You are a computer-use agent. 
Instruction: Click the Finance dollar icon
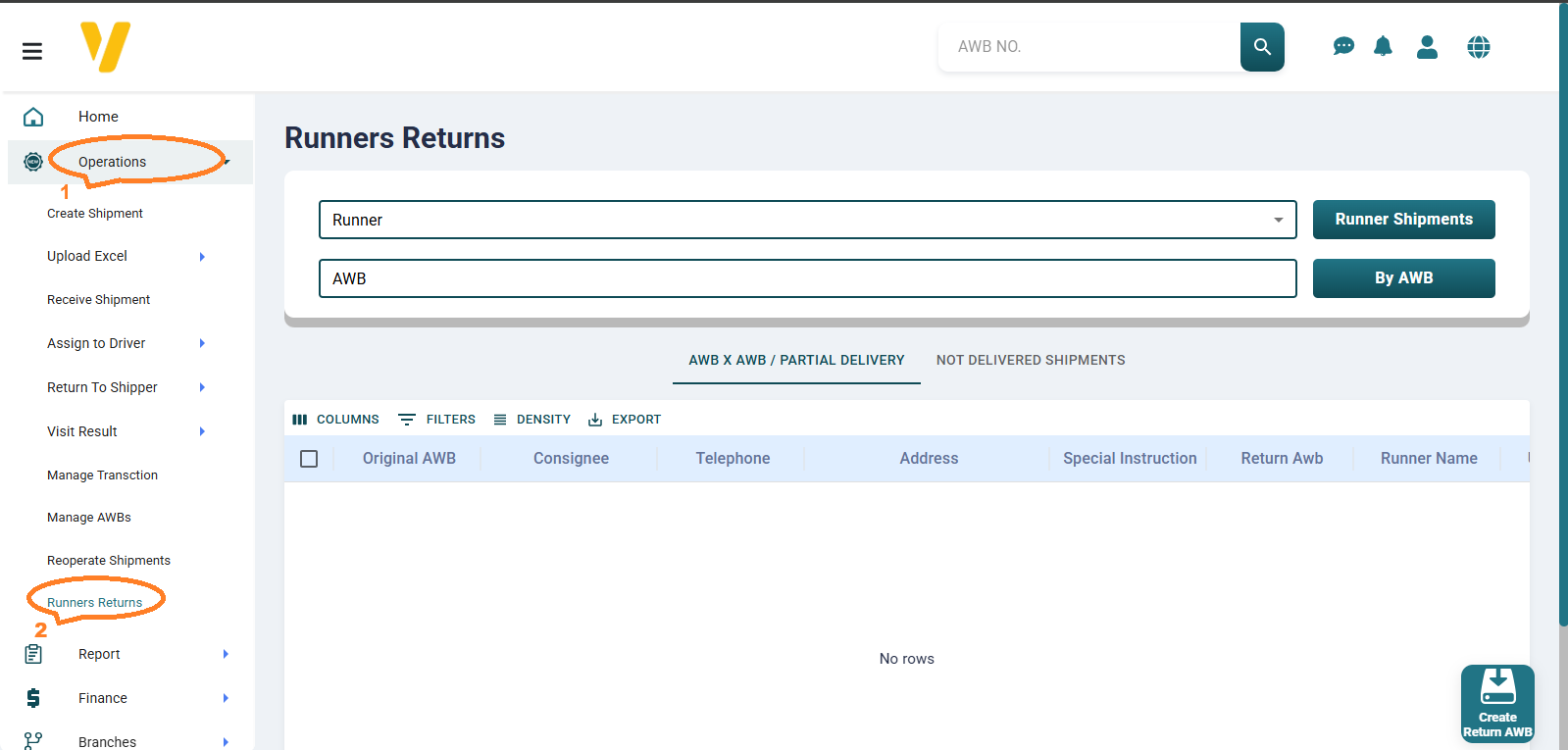(x=33, y=698)
